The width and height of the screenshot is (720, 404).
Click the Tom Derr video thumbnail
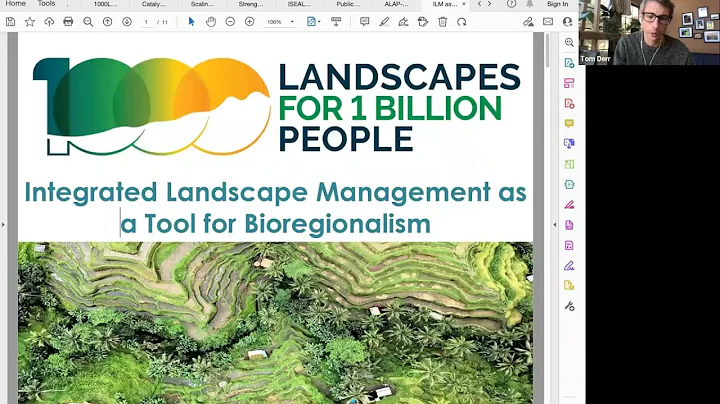pos(649,32)
